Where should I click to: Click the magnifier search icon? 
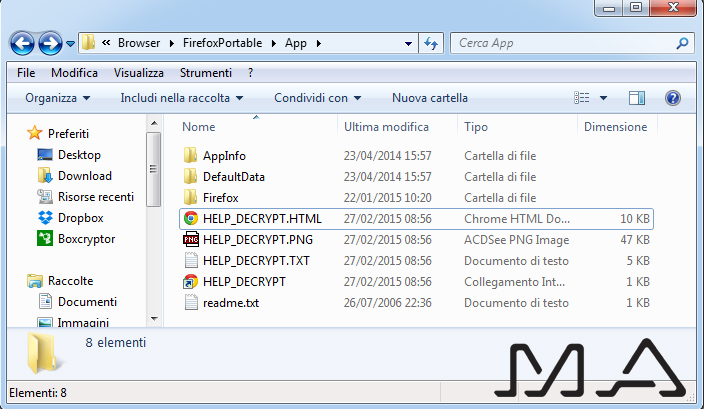coord(682,43)
